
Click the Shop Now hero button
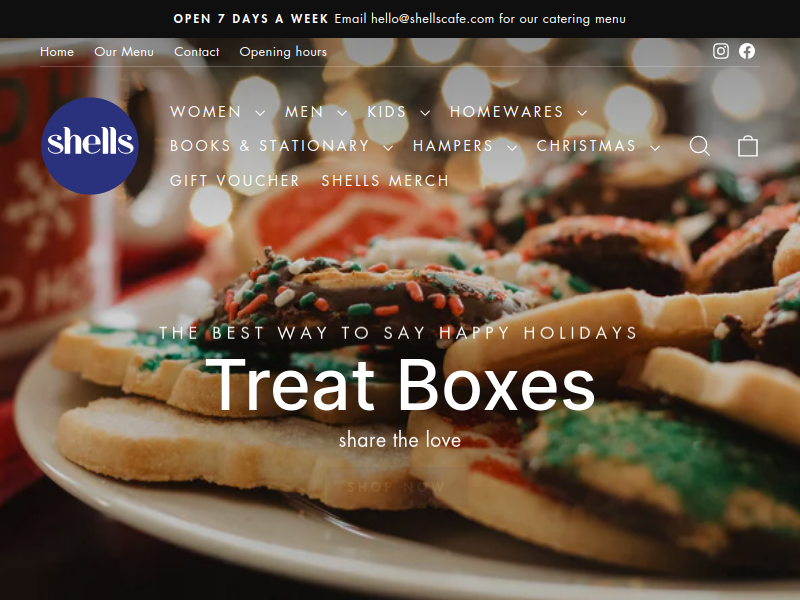tap(396, 487)
